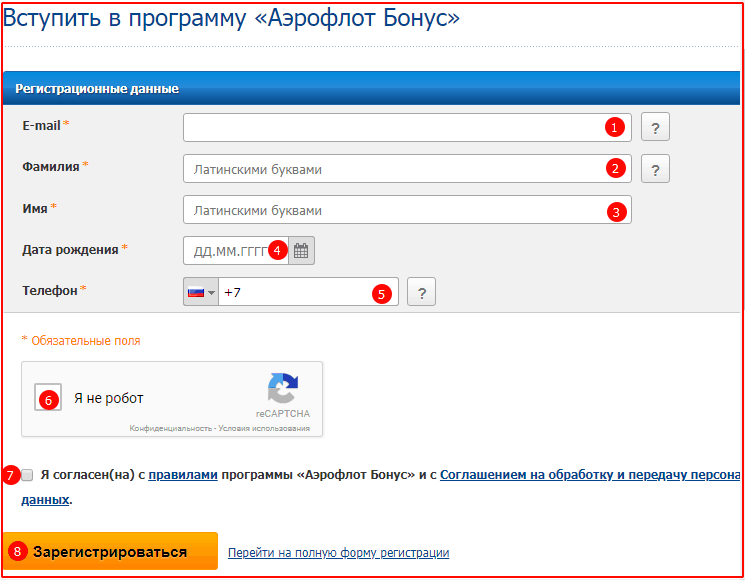
Task: Click the 'Вступить в программу' page heading
Action: [231, 18]
